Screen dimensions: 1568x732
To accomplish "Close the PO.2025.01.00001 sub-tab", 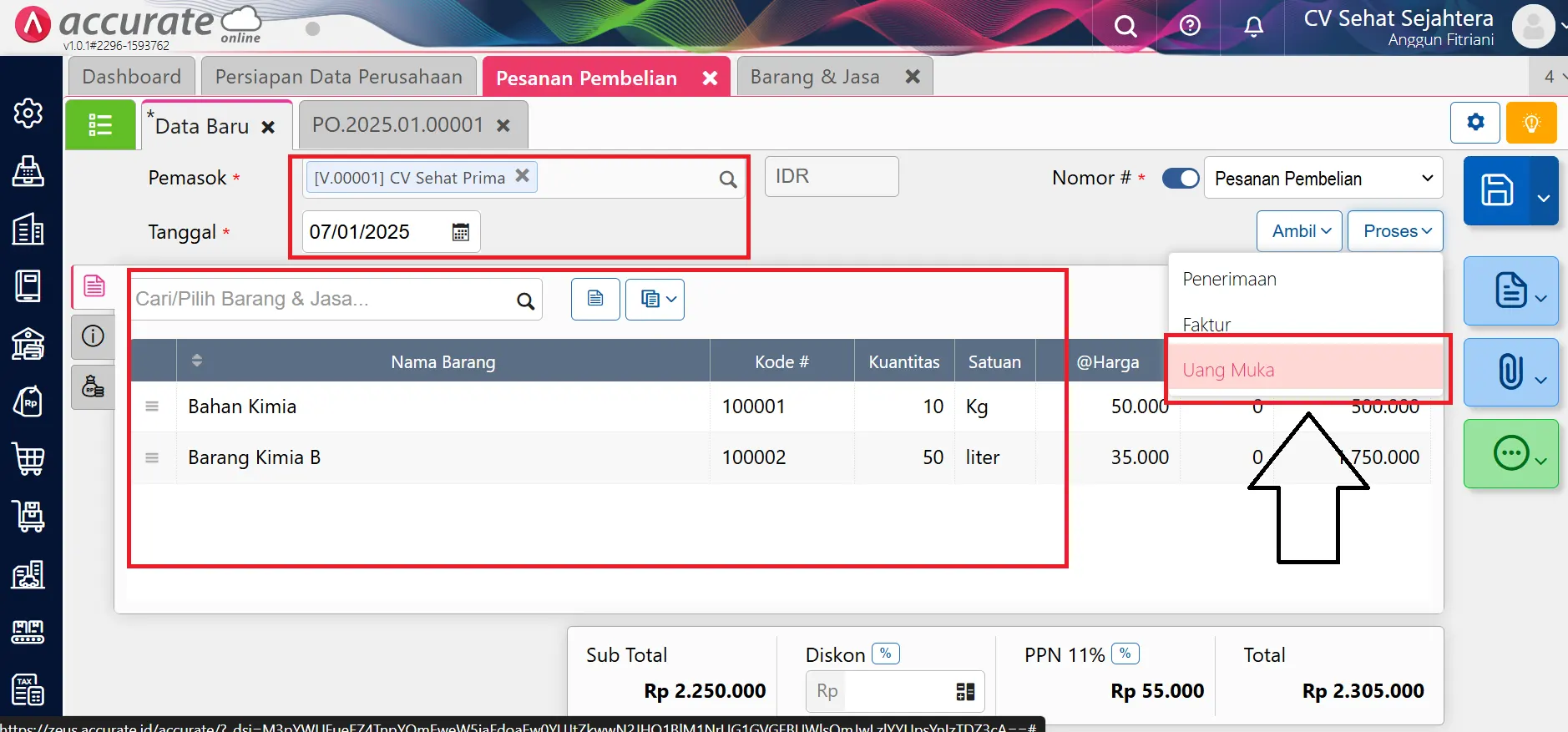I will click(x=503, y=125).
